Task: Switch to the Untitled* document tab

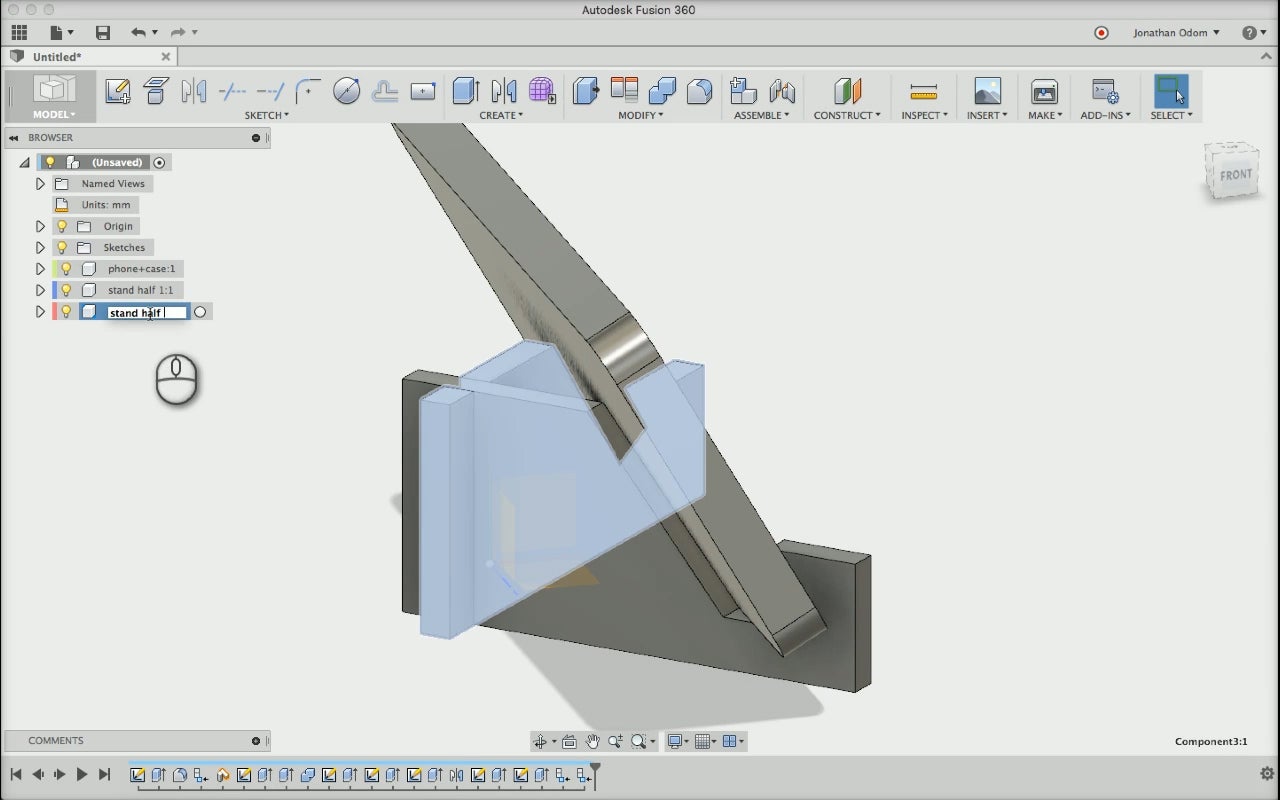Action: (57, 57)
